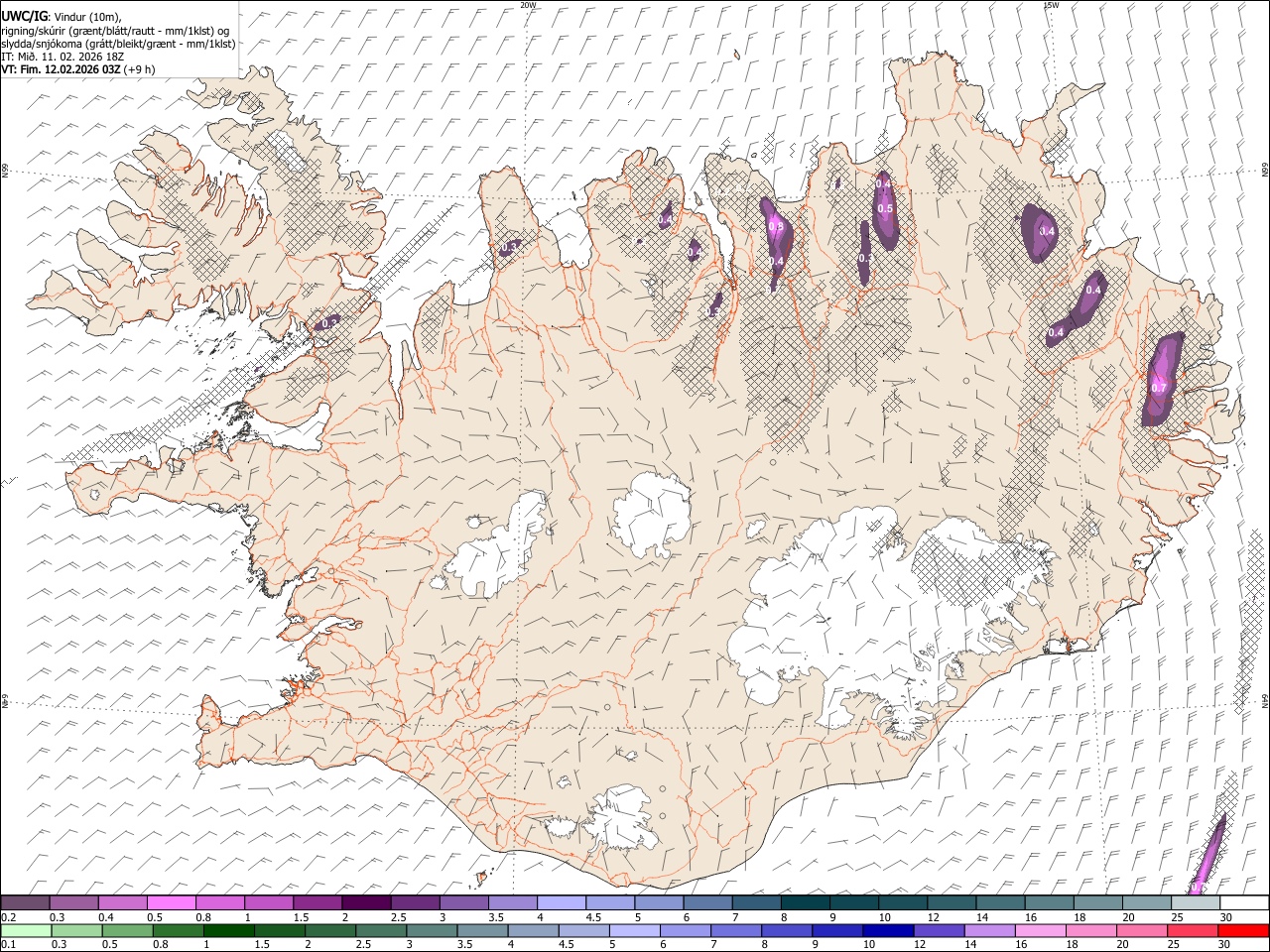This screenshot has width=1270, height=952.
Task: Click the snow scale swatch labeled 0.3
Action: pos(73,902)
